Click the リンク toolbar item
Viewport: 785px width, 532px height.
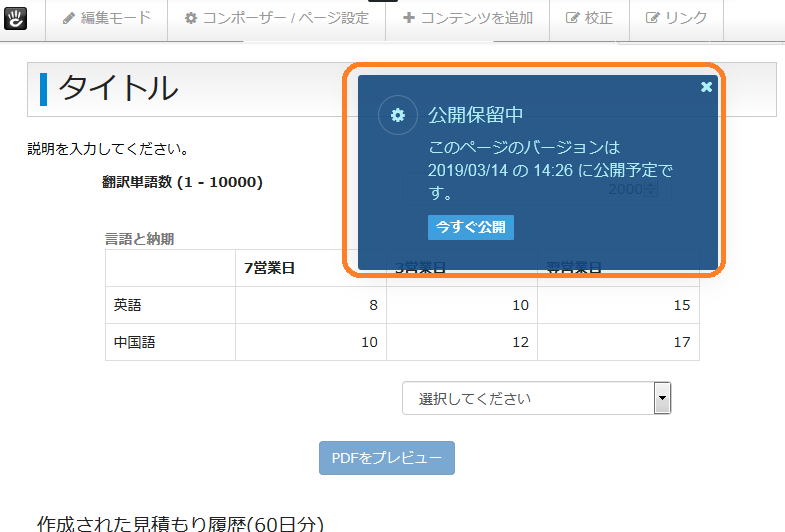tap(676, 18)
